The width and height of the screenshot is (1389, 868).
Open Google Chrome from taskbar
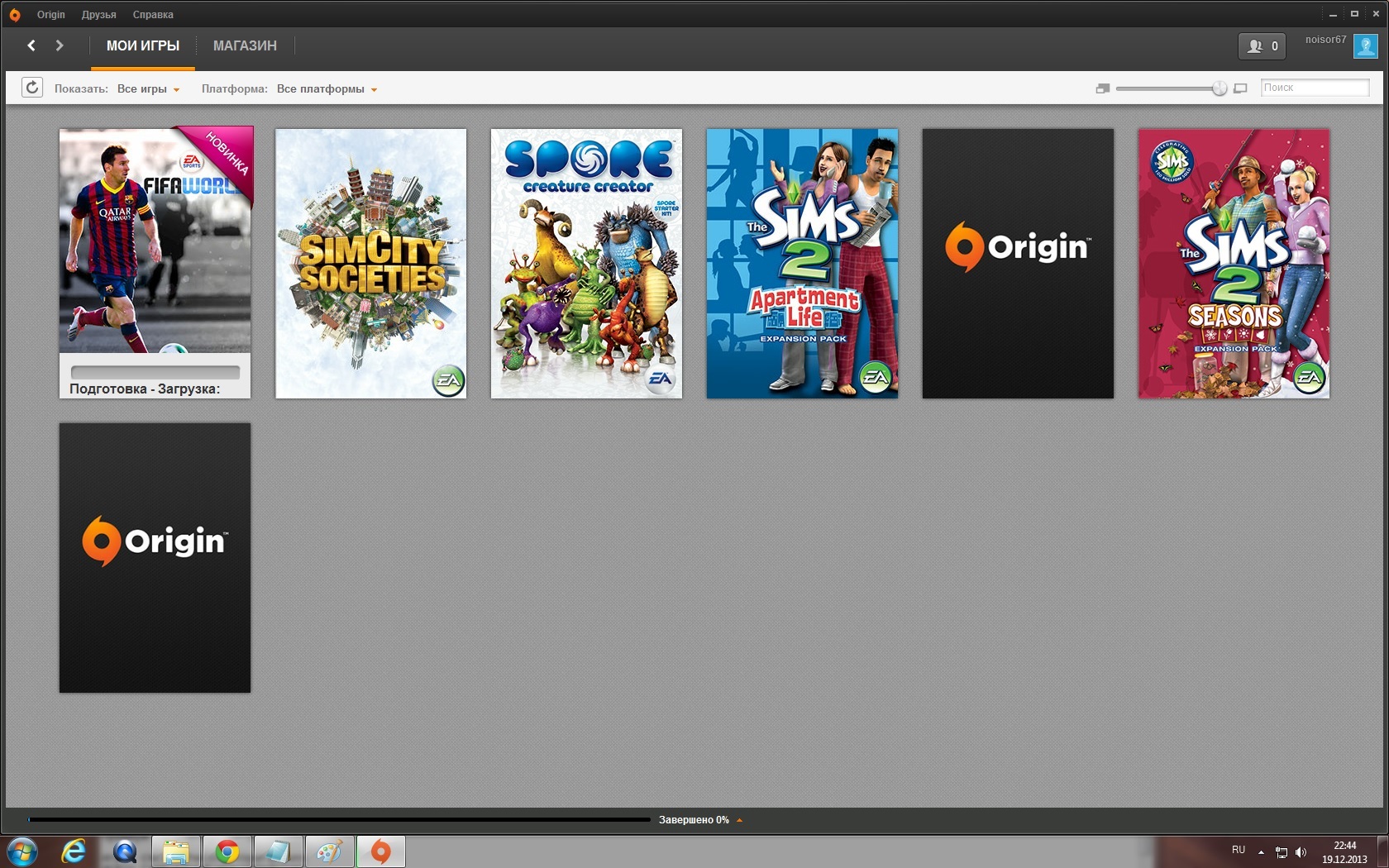coord(227,851)
